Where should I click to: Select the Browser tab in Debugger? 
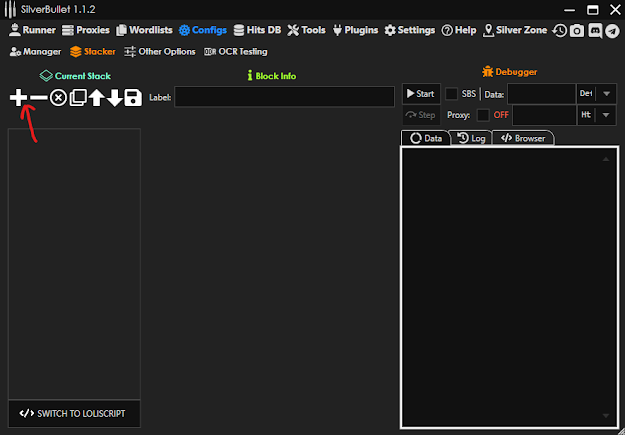click(x=523, y=138)
